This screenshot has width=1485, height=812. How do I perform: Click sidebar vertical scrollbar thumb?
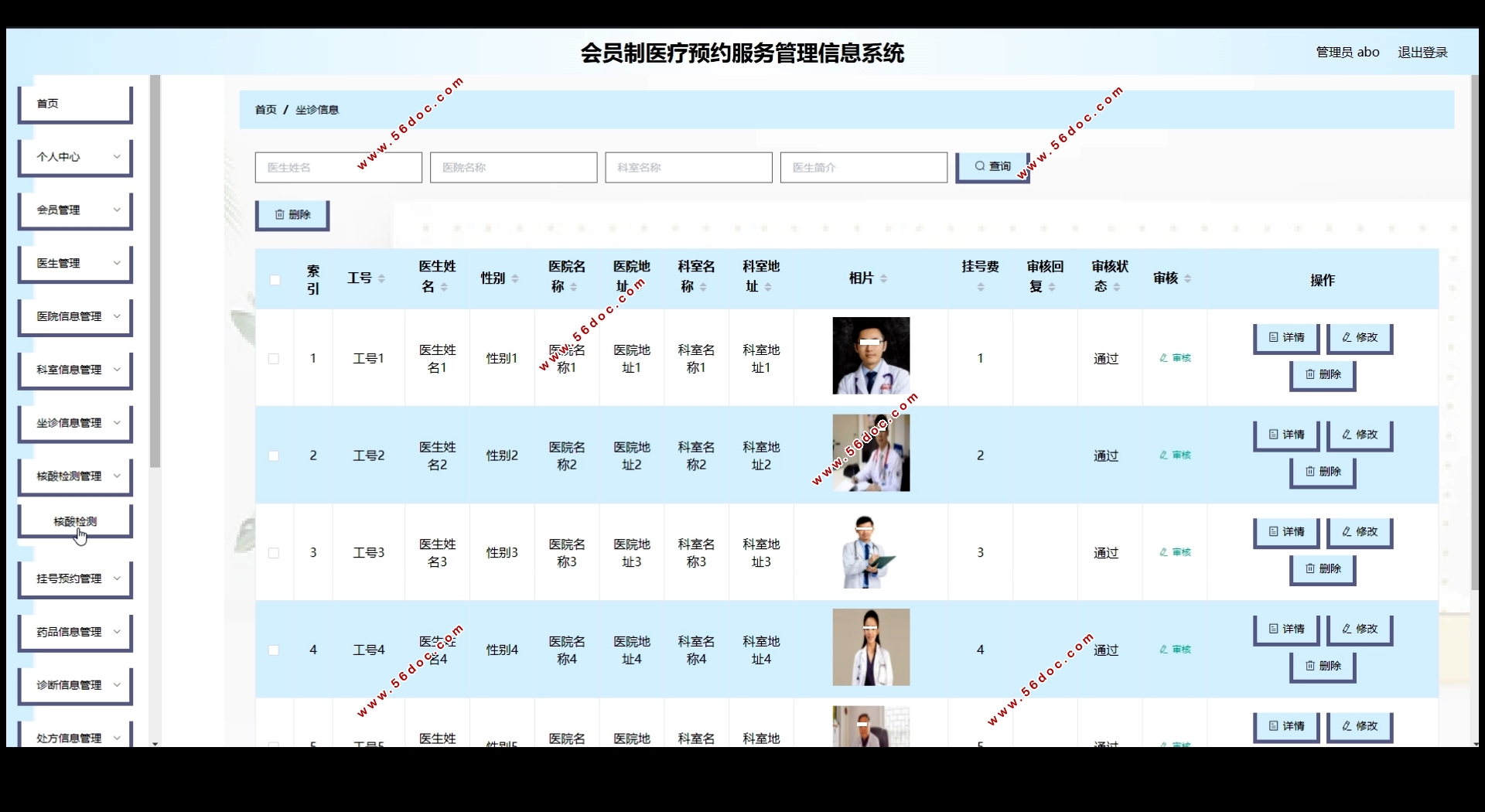point(155,271)
